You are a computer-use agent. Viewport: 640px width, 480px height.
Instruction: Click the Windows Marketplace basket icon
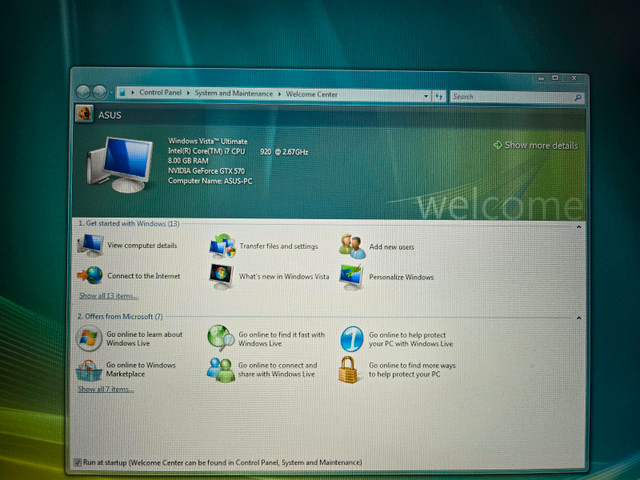coord(89,370)
